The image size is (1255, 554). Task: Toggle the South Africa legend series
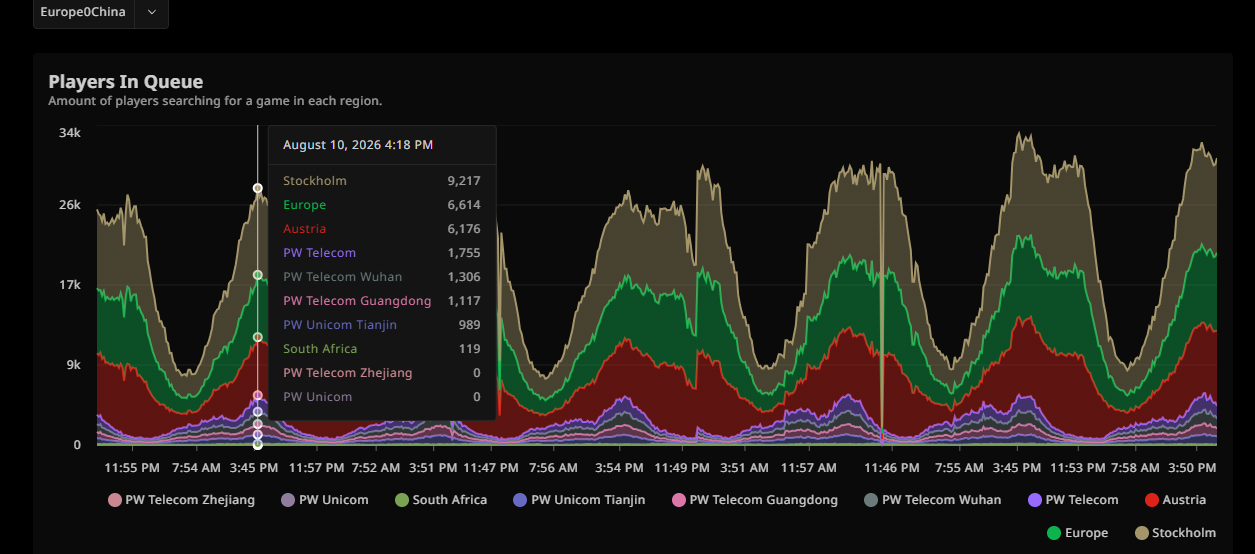pyautogui.click(x=441, y=500)
